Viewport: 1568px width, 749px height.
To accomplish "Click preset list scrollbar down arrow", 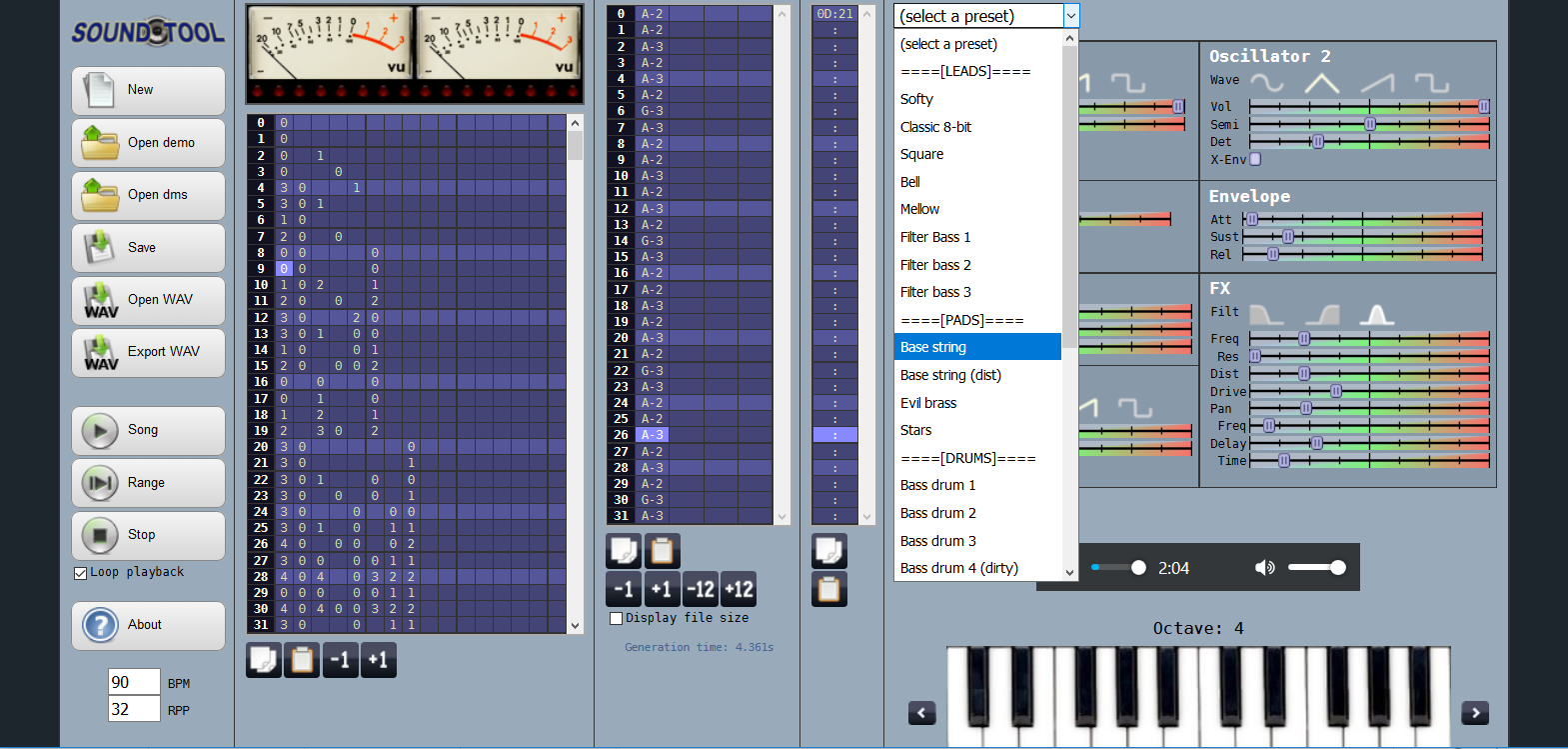I will tap(1069, 573).
